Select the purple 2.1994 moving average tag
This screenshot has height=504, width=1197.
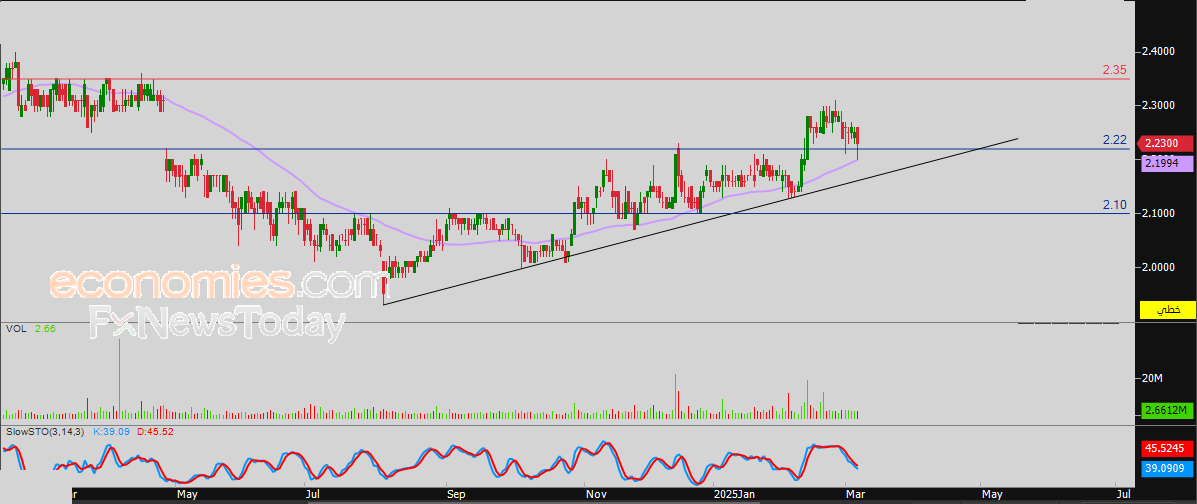point(1167,162)
